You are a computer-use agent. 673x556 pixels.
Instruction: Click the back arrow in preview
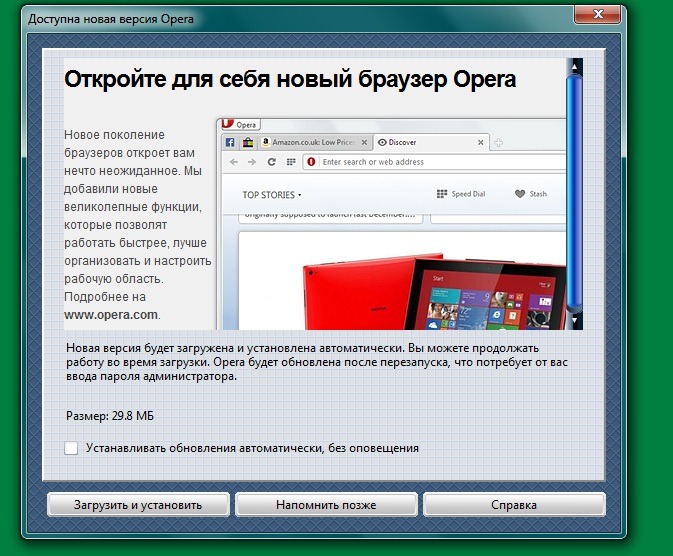(x=233, y=162)
